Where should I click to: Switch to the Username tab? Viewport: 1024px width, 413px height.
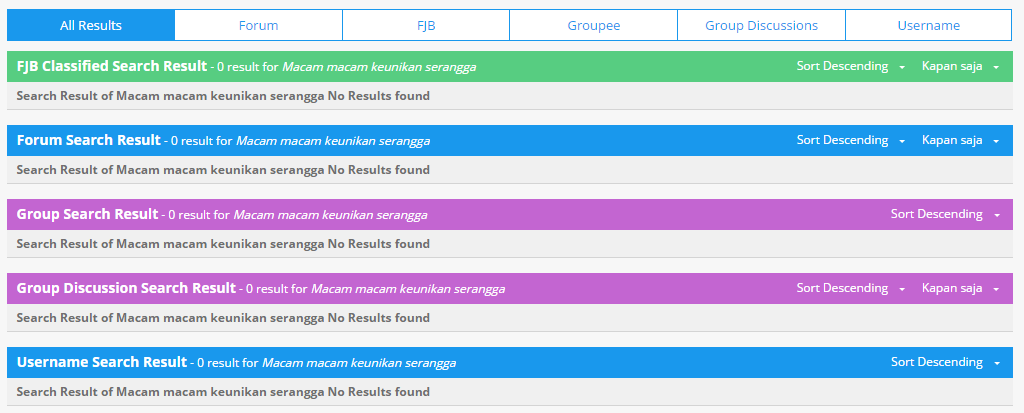(x=929, y=25)
